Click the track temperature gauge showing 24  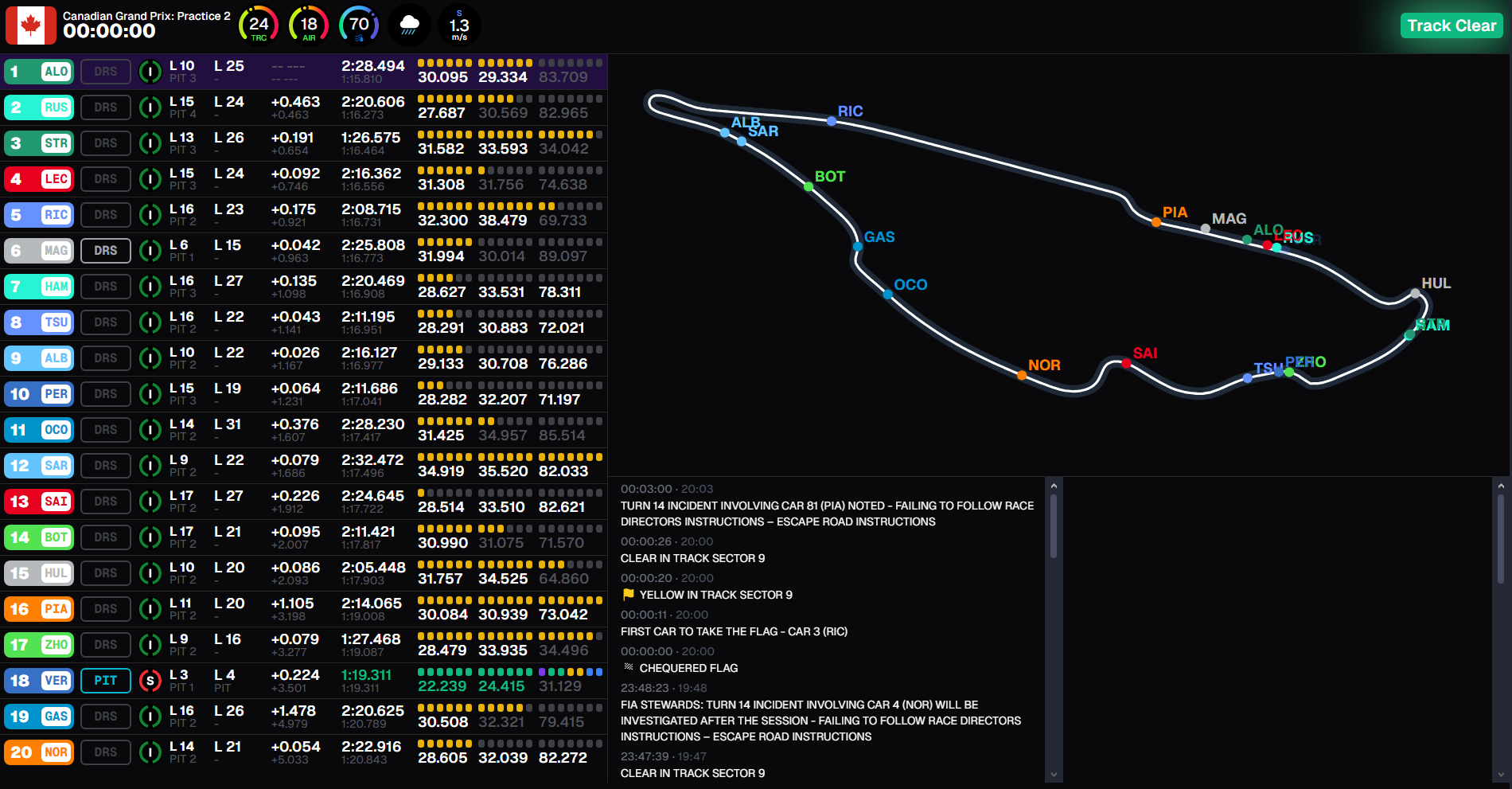pyautogui.click(x=259, y=25)
